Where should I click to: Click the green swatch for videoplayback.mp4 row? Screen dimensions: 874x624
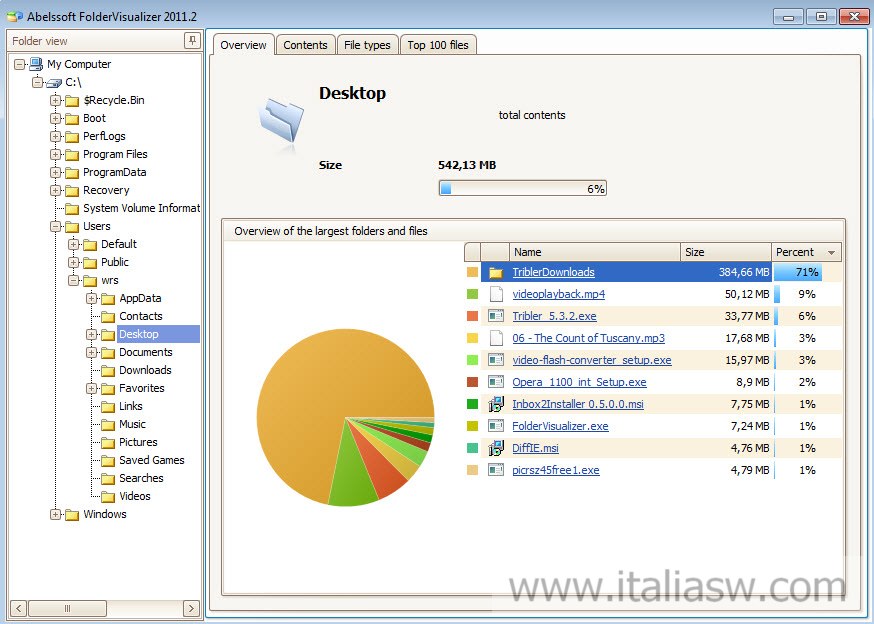pyautogui.click(x=472, y=294)
